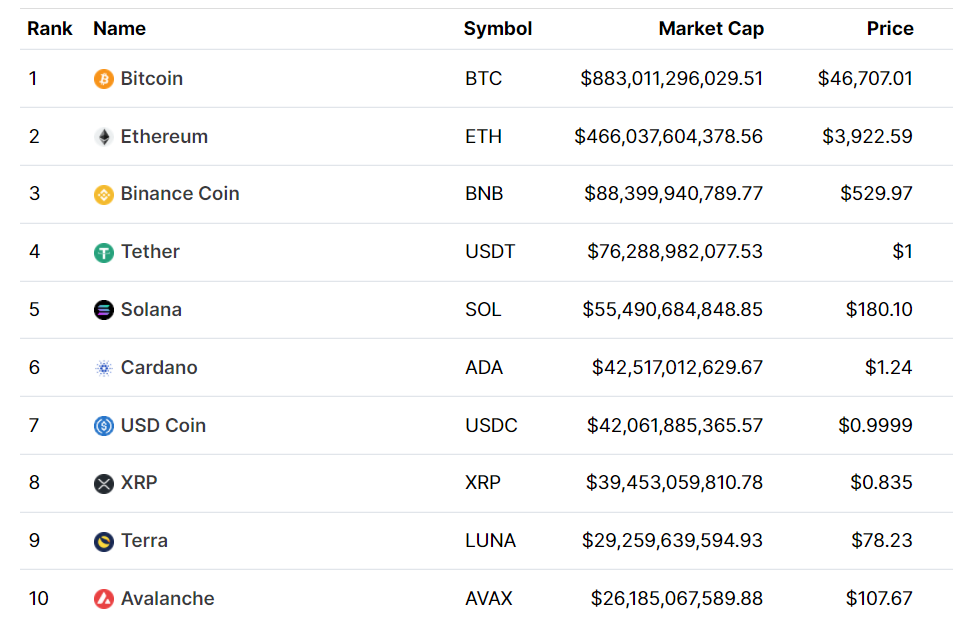The width and height of the screenshot is (953, 623).
Task: Click the green Tether logo icon
Action: click(103, 253)
